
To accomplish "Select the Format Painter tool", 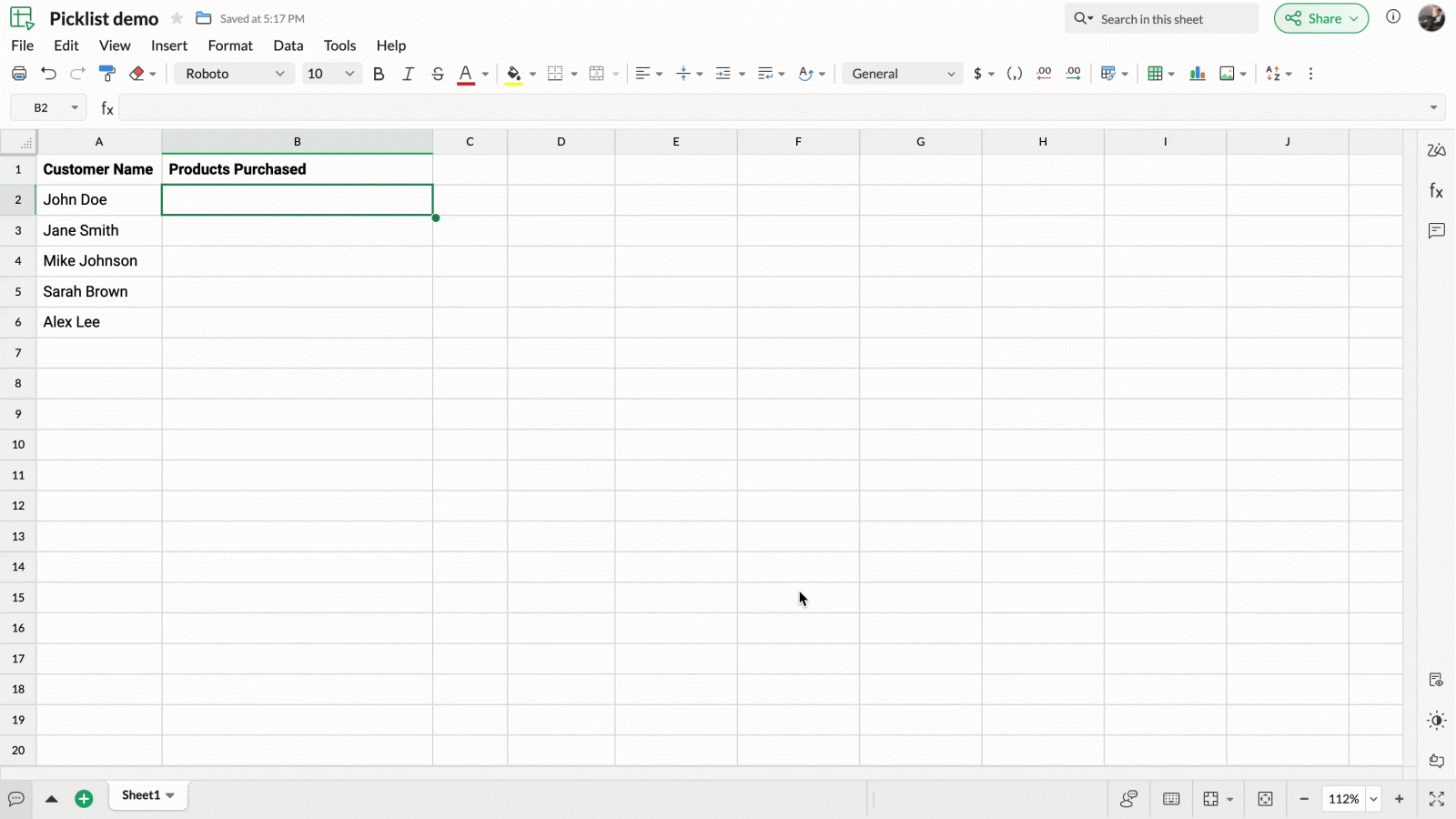I will point(108,73).
